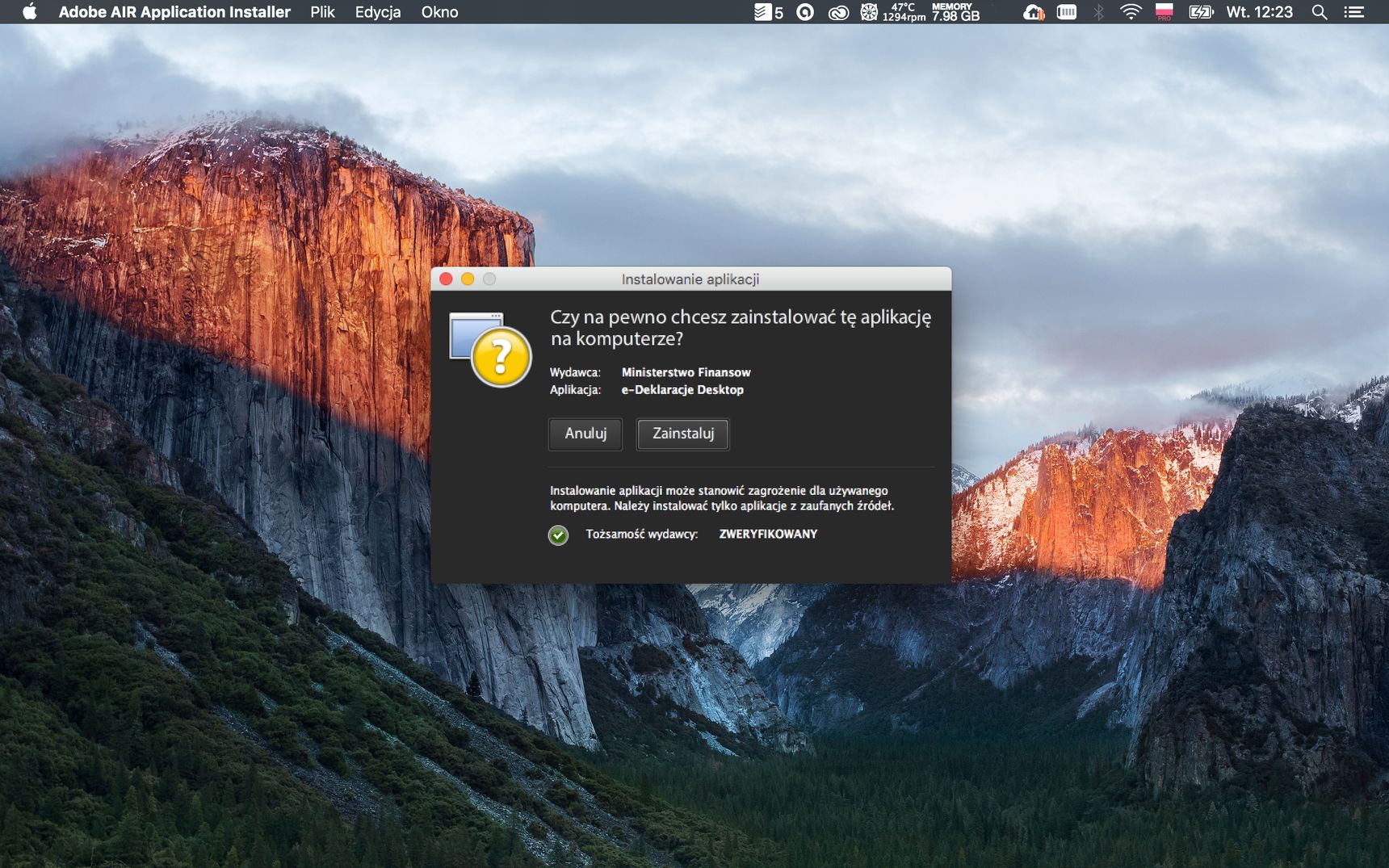Open the Adobe AIR Application Installer menu
Image resolution: width=1389 pixels, height=868 pixels.
click(174, 12)
